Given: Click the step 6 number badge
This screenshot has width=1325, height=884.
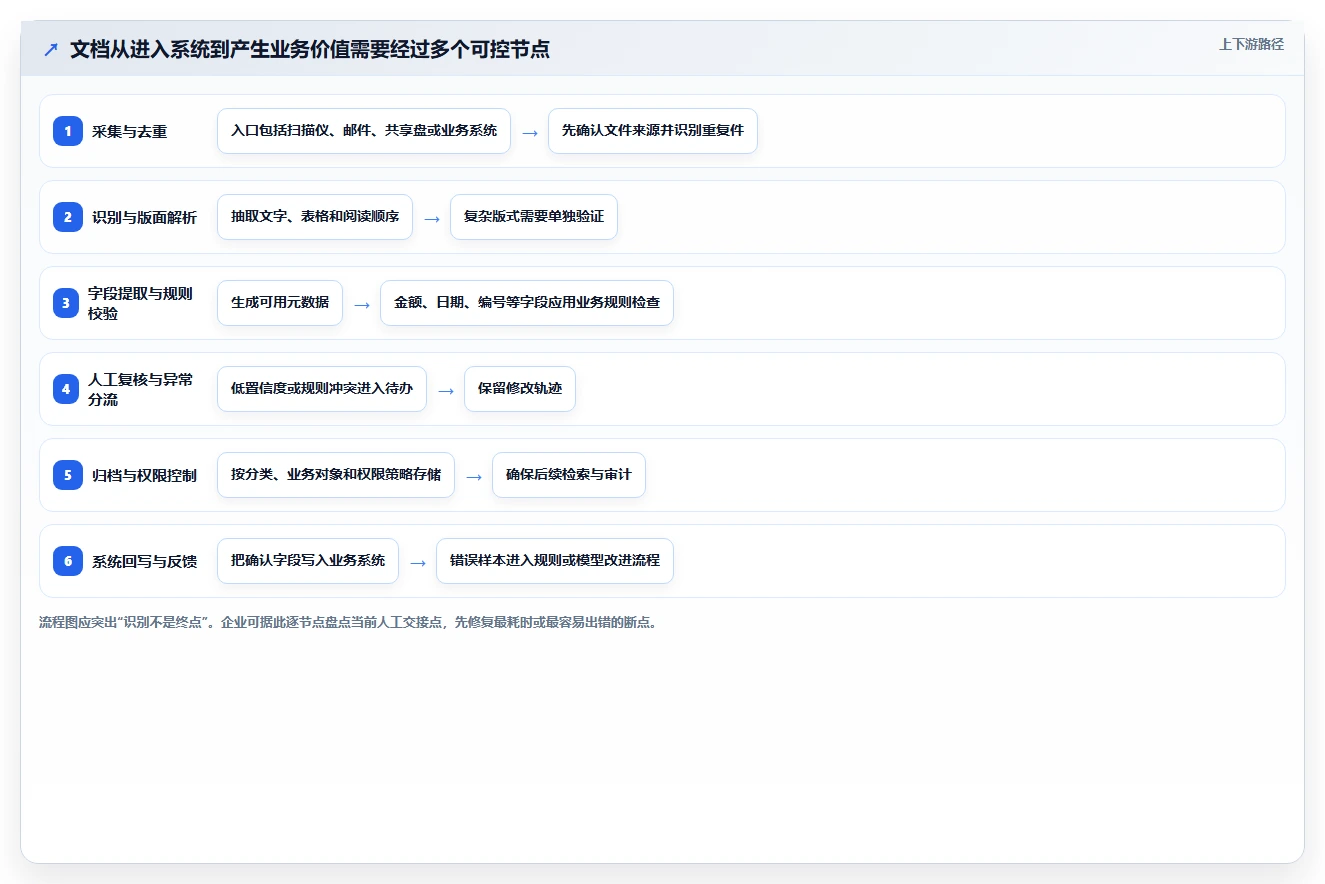Looking at the screenshot, I should [68, 561].
